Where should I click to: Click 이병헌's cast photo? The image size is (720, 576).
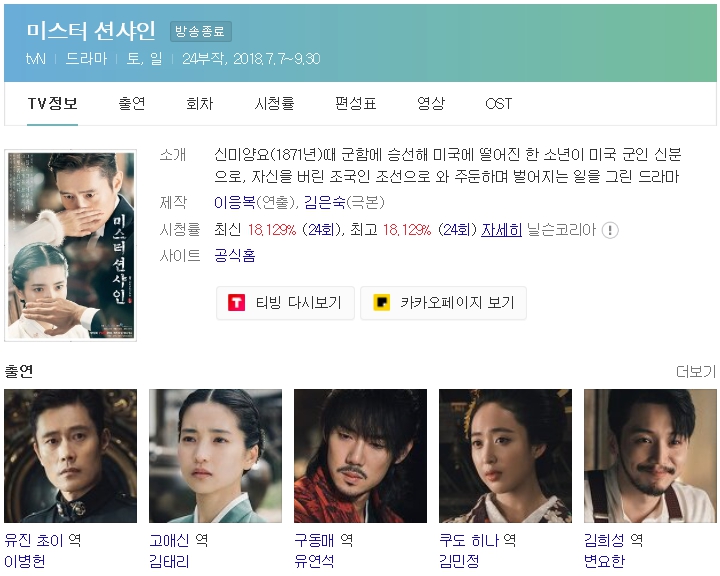70,456
